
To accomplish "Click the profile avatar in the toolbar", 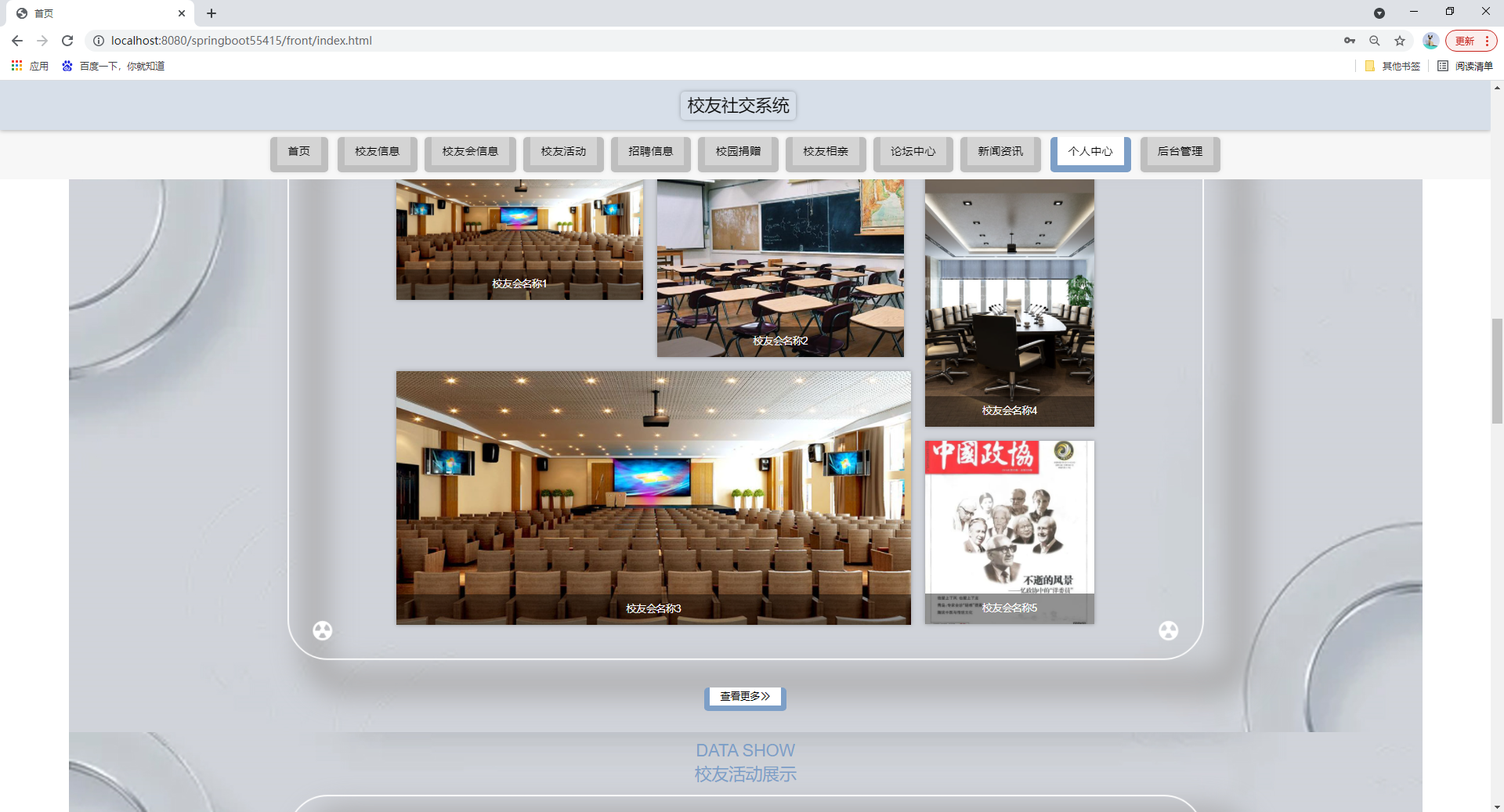I will pos(1430,40).
